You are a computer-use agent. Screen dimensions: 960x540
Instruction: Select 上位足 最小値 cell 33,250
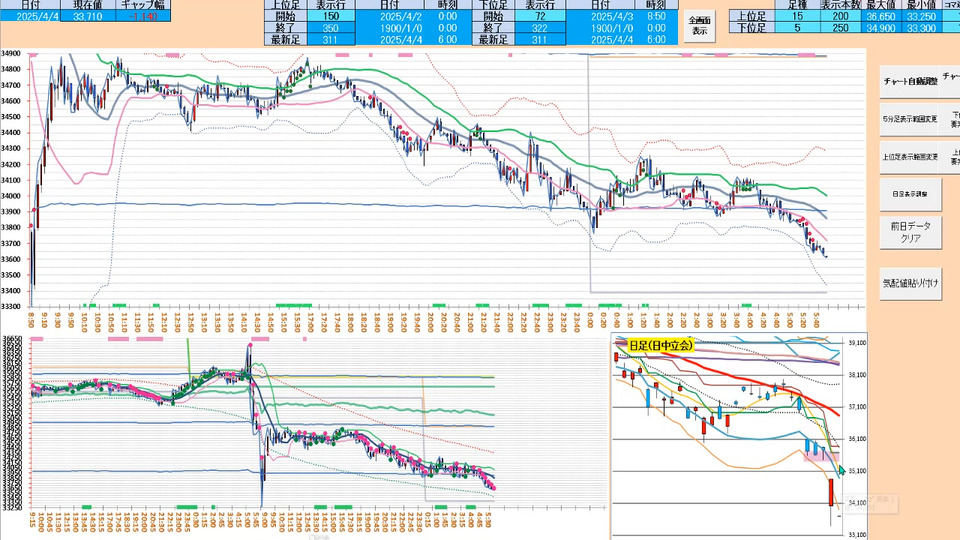pyautogui.click(x=921, y=17)
